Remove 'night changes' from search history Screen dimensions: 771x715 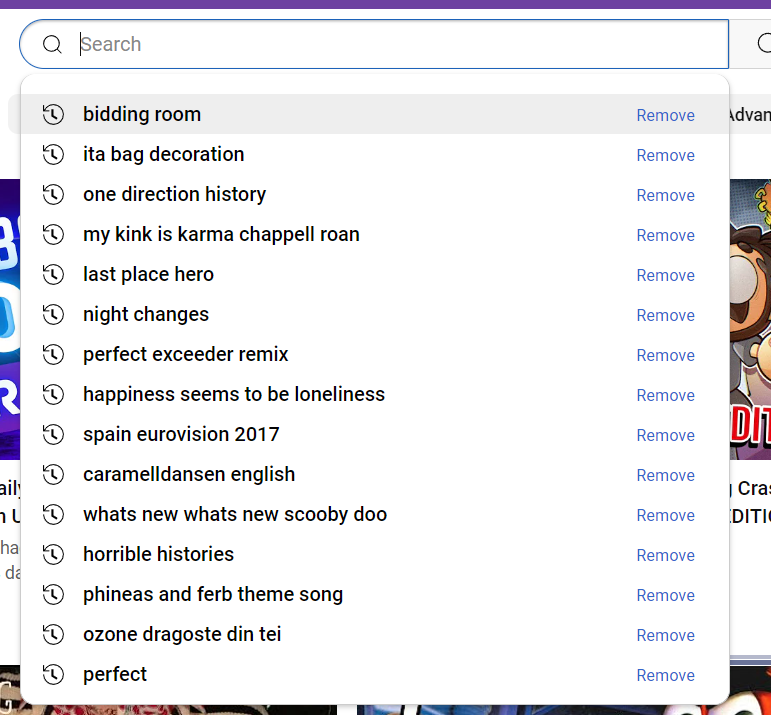pos(665,315)
